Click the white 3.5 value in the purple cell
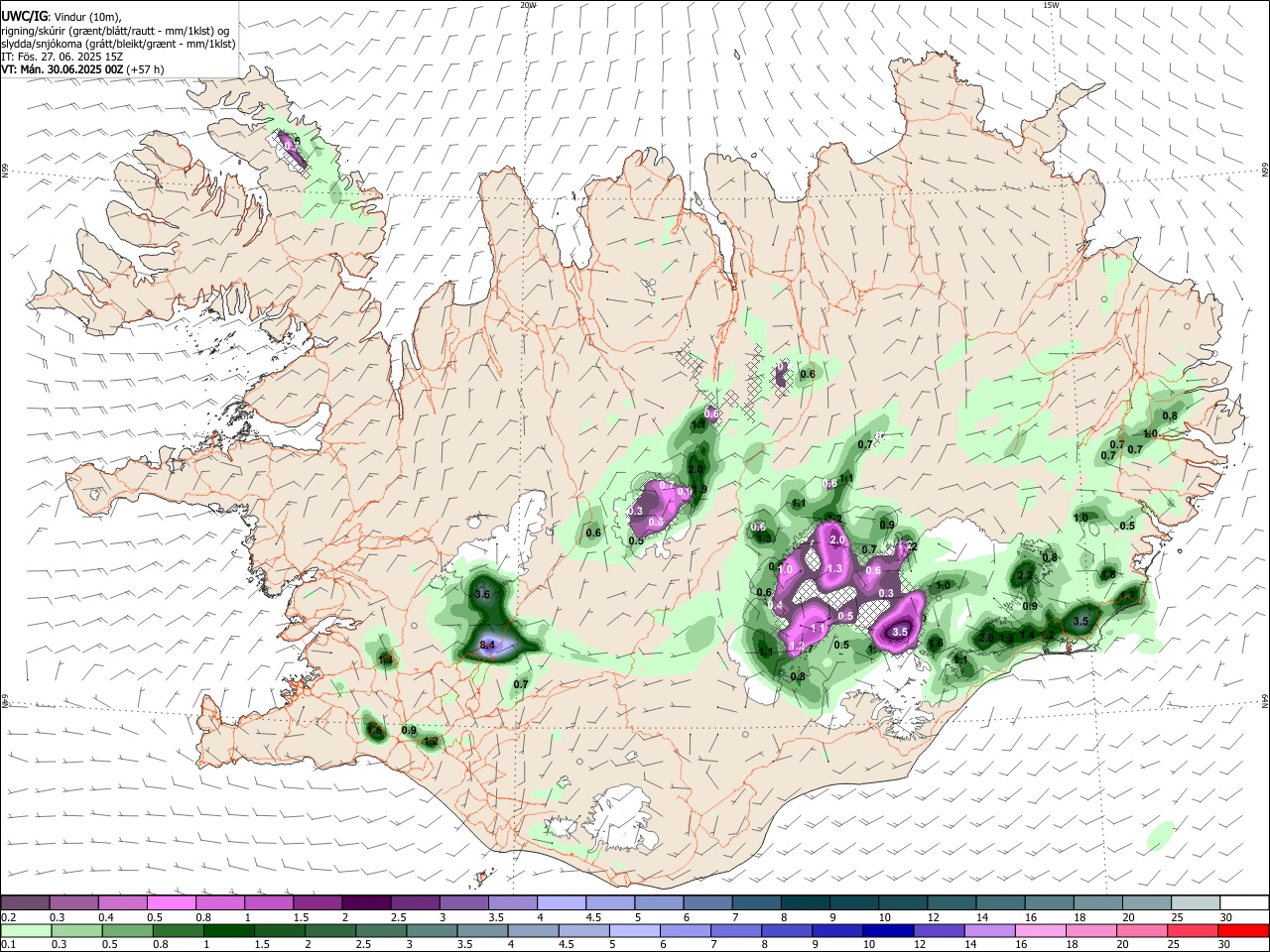 point(901,631)
